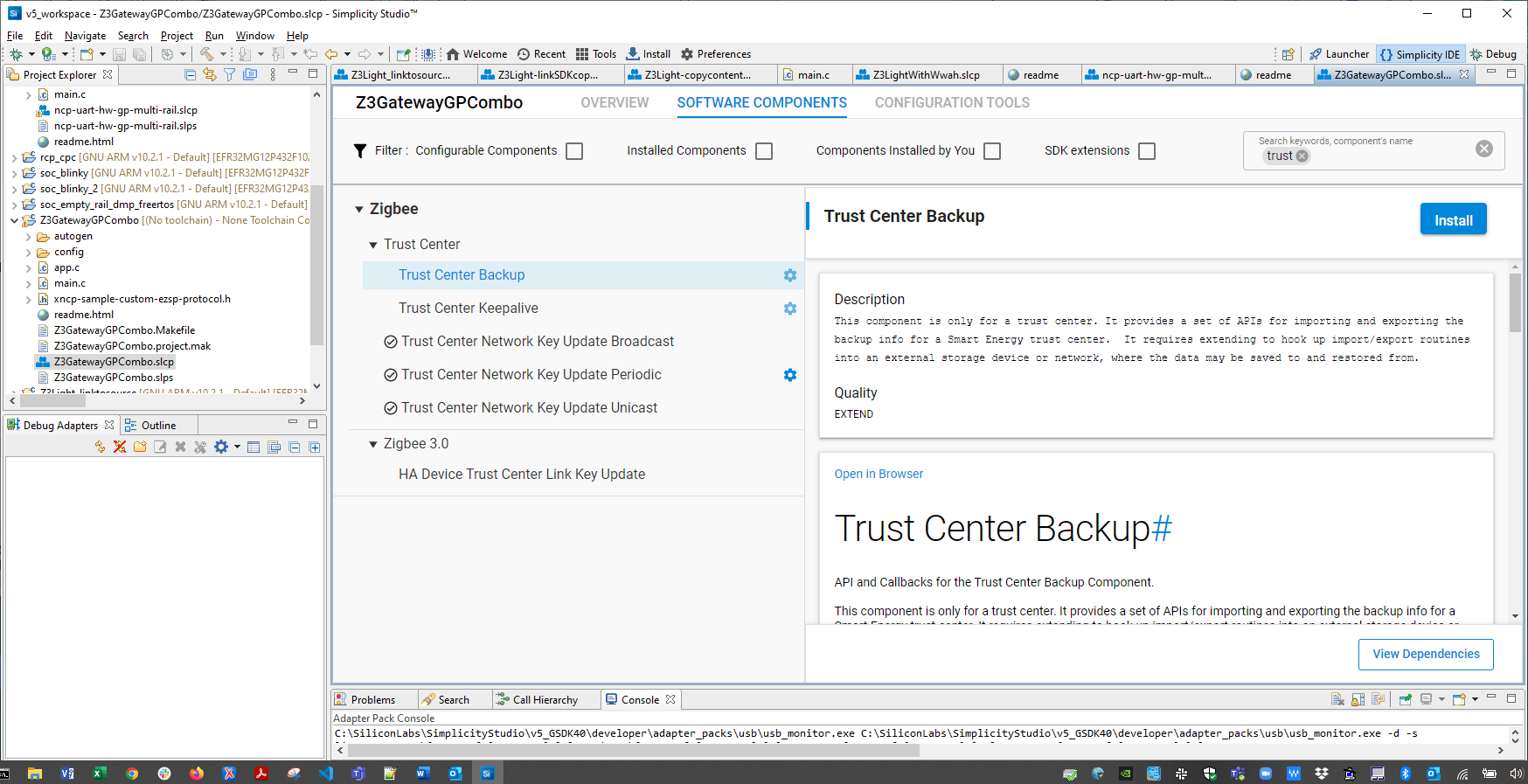The width and height of the screenshot is (1528, 784).
Task: Open the Launcher perspective
Action: tap(1338, 54)
